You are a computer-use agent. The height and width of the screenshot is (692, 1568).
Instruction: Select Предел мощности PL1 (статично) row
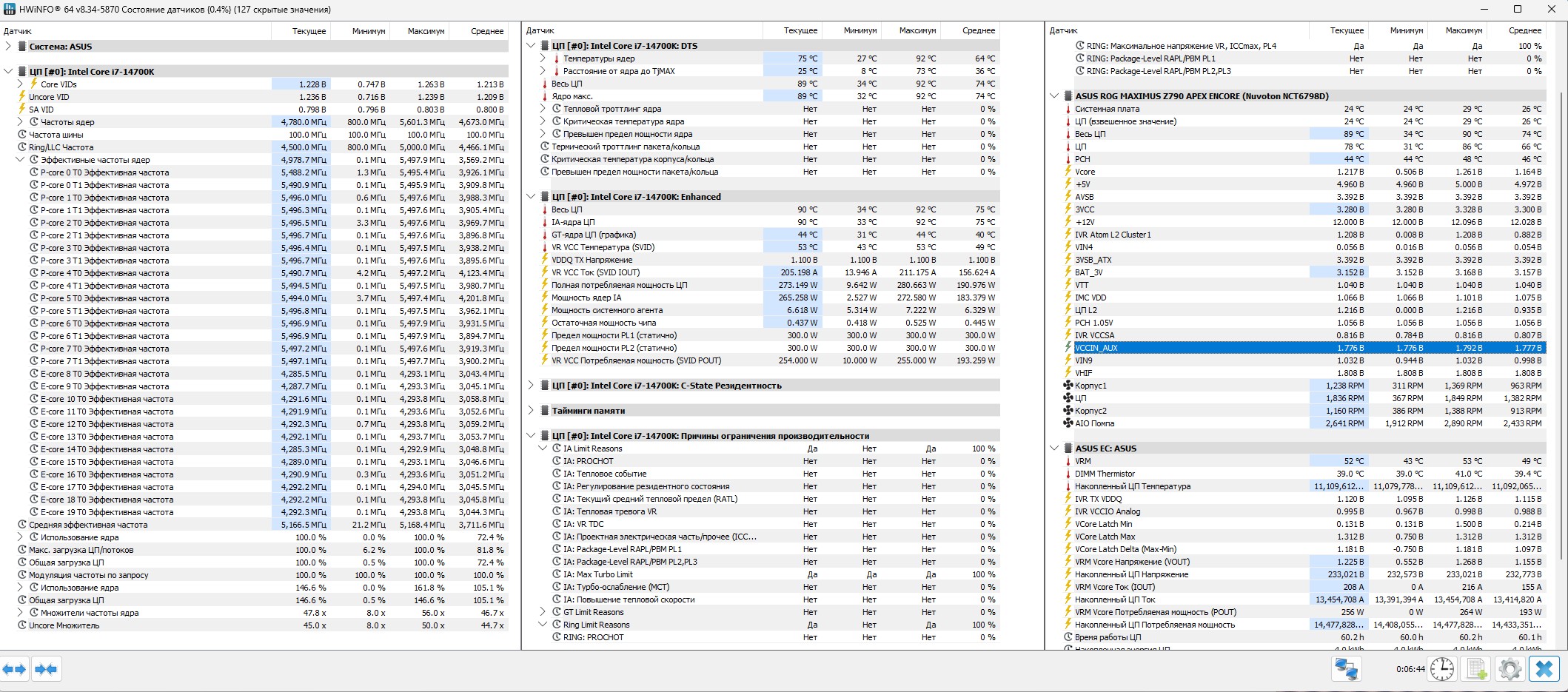(x=769, y=335)
